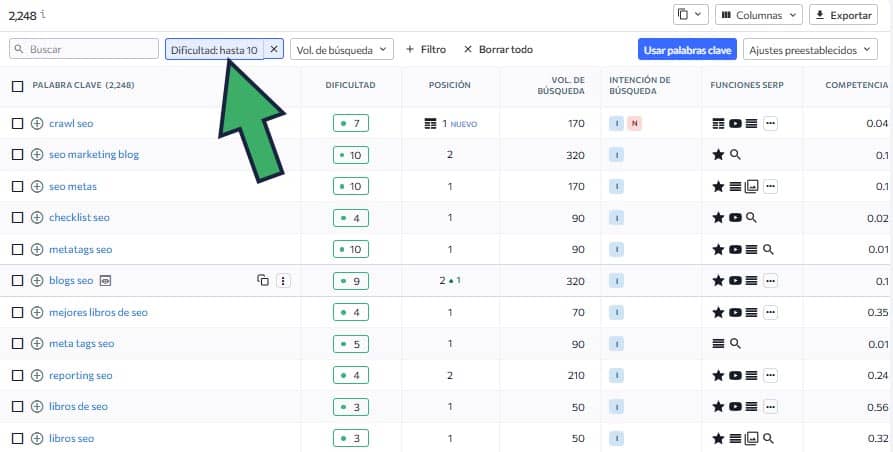Remove the Dificultad: hasta 10 filter

tap(274, 49)
